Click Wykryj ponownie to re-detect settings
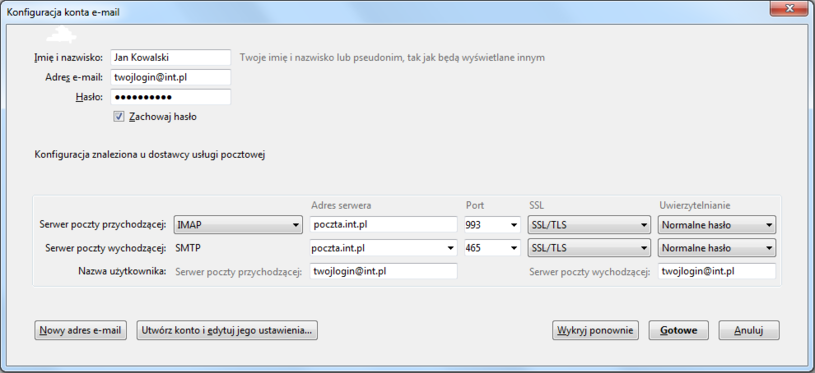 pyautogui.click(x=596, y=330)
